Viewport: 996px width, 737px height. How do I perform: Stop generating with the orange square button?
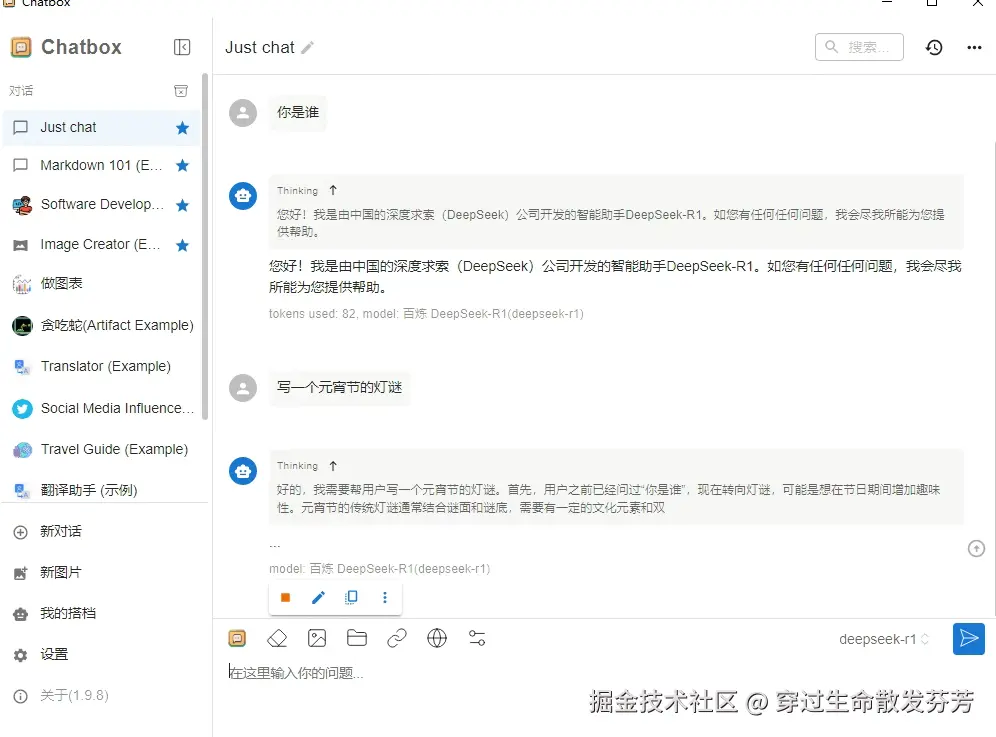pyautogui.click(x=285, y=597)
